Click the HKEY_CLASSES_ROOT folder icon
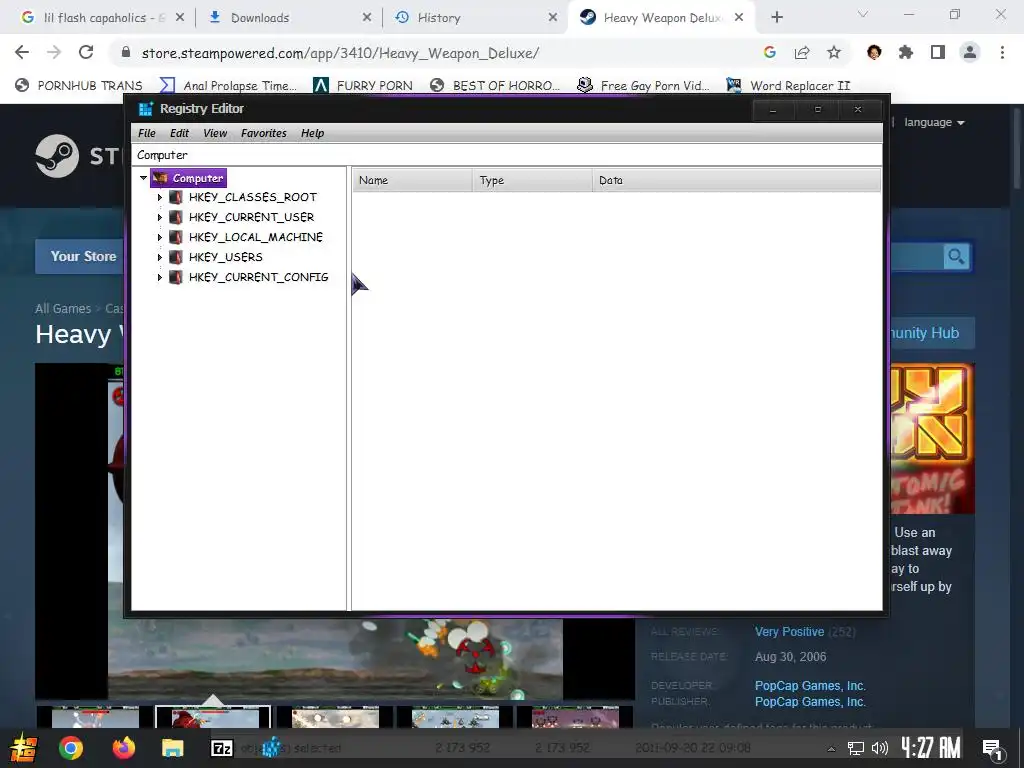The width and height of the screenshot is (1024, 768). click(176, 197)
